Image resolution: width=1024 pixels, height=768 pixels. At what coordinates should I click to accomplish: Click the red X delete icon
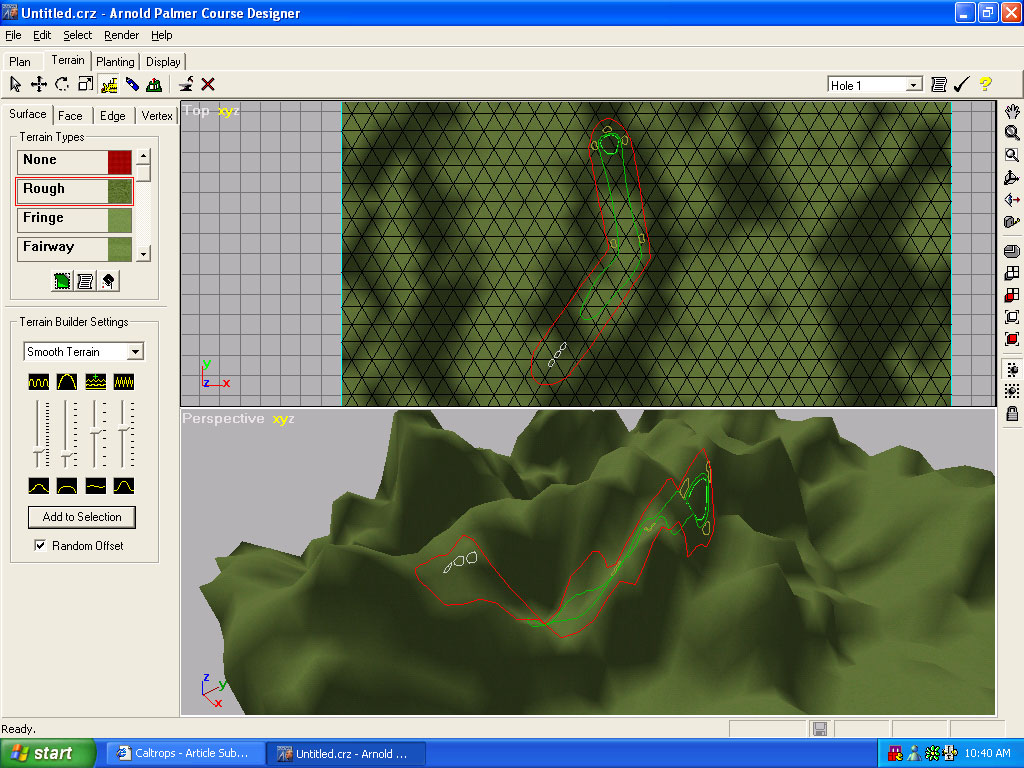(x=208, y=84)
